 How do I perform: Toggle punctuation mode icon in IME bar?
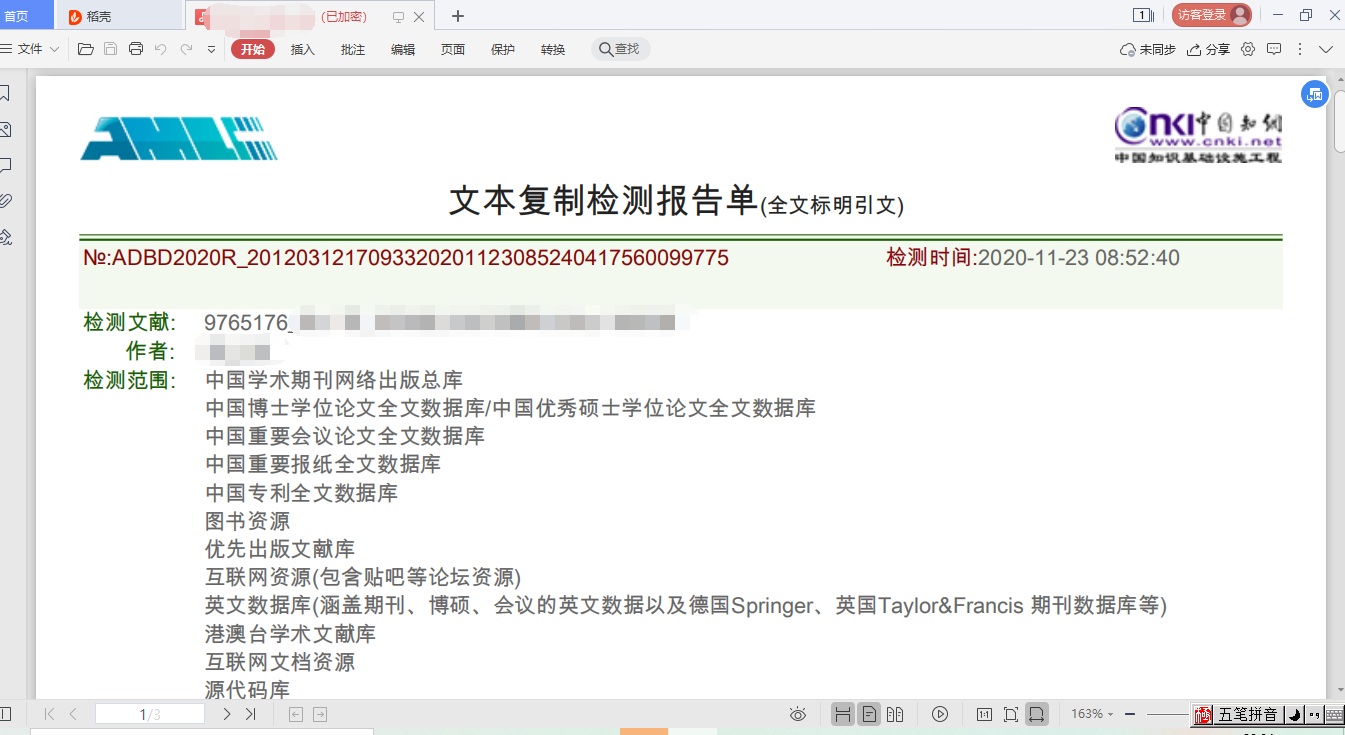click(x=1314, y=714)
